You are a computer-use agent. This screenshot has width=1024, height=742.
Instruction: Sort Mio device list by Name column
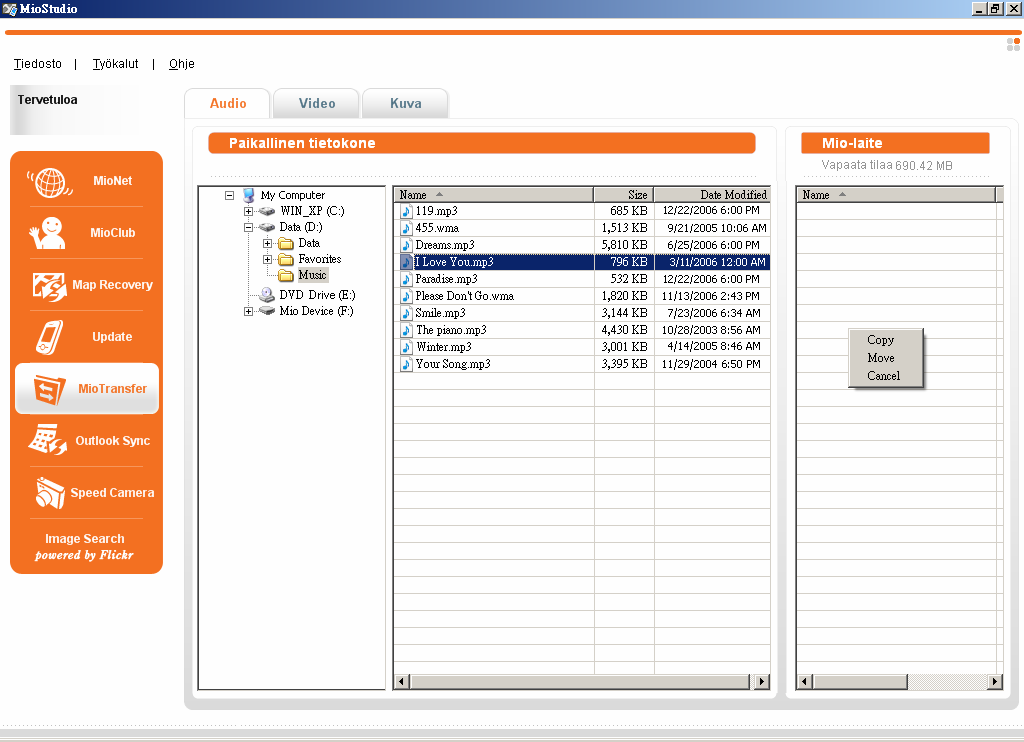tap(896, 195)
